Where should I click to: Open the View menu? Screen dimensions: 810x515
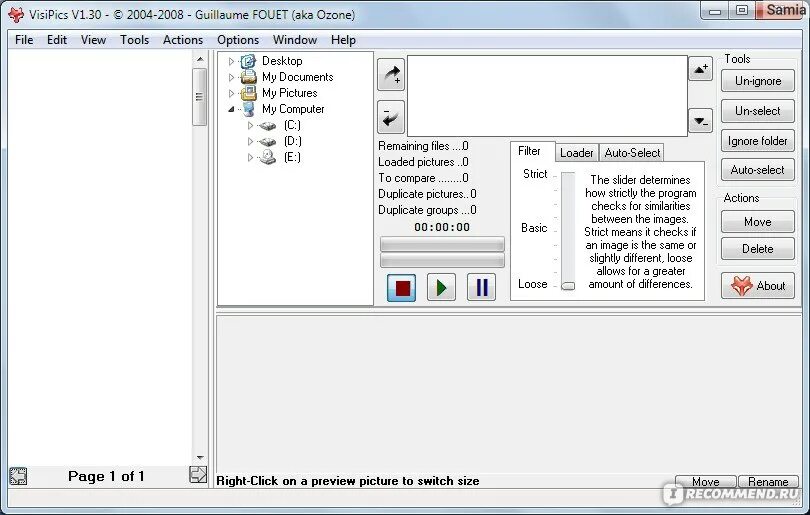[94, 40]
